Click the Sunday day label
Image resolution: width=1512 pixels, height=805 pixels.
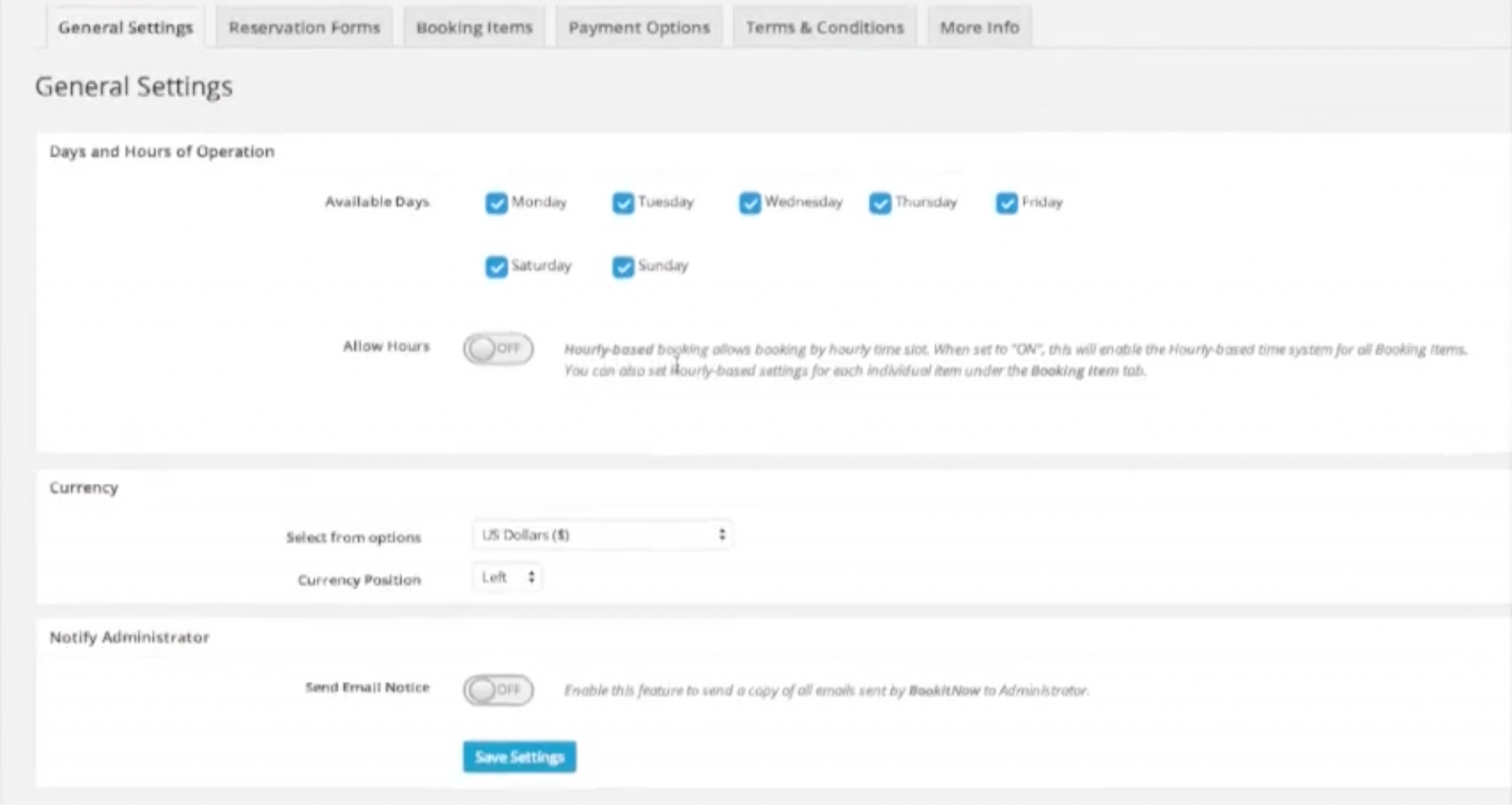pyautogui.click(x=663, y=266)
